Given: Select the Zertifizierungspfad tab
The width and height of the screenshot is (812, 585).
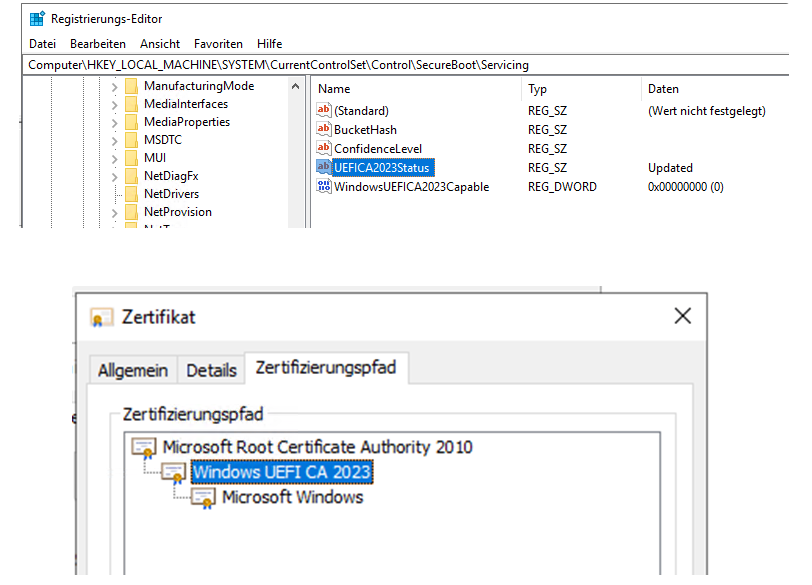Looking at the screenshot, I should (x=326, y=368).
